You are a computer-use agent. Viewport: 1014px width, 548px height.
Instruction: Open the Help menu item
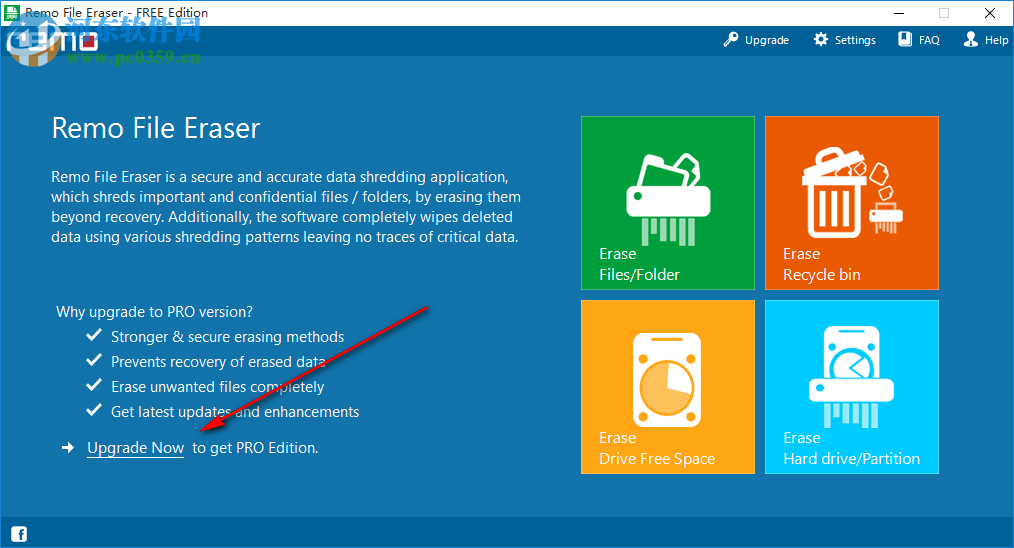click(x=986, y=40)
